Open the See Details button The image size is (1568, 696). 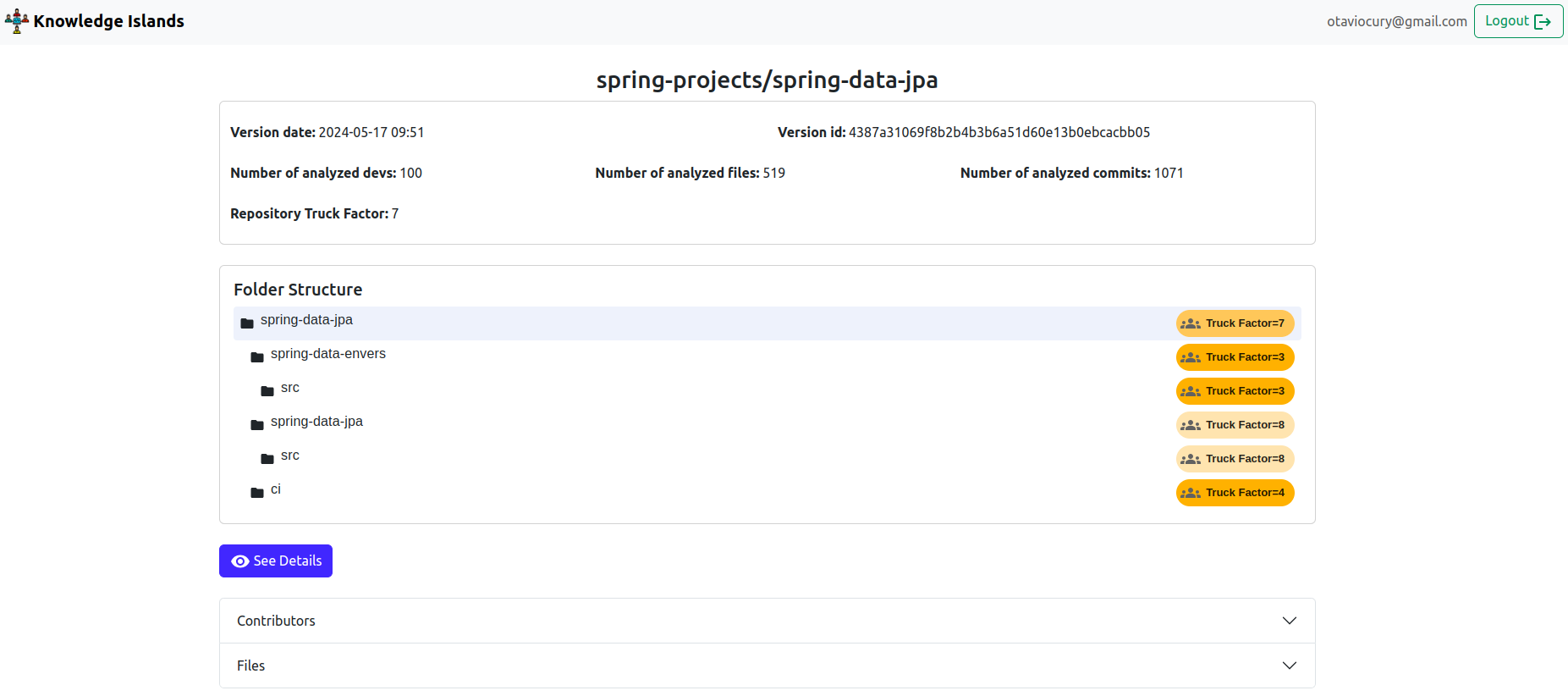pos(276,561)
